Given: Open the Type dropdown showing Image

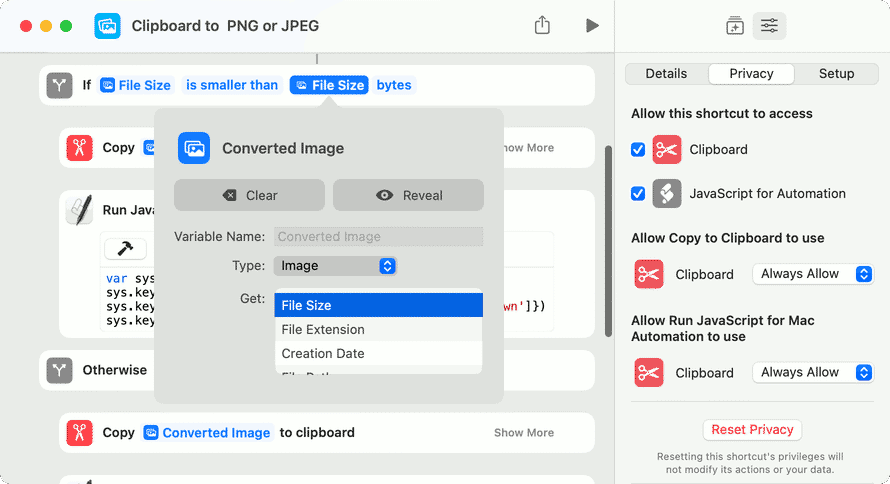Looking at the screenshot, I should (335, 266).
